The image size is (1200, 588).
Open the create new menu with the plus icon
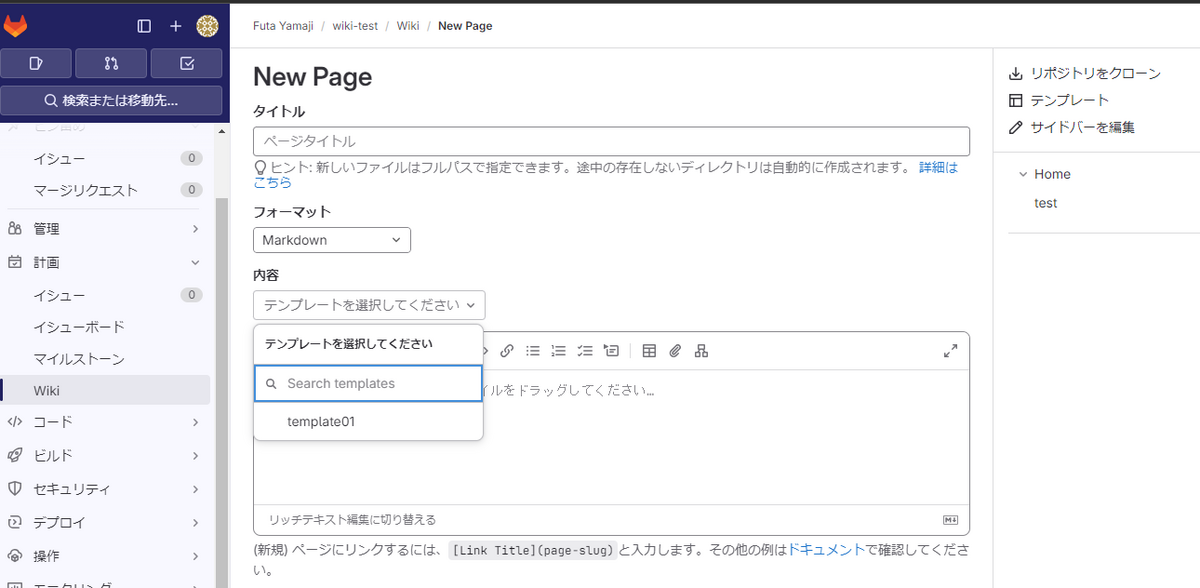point(175,25)
